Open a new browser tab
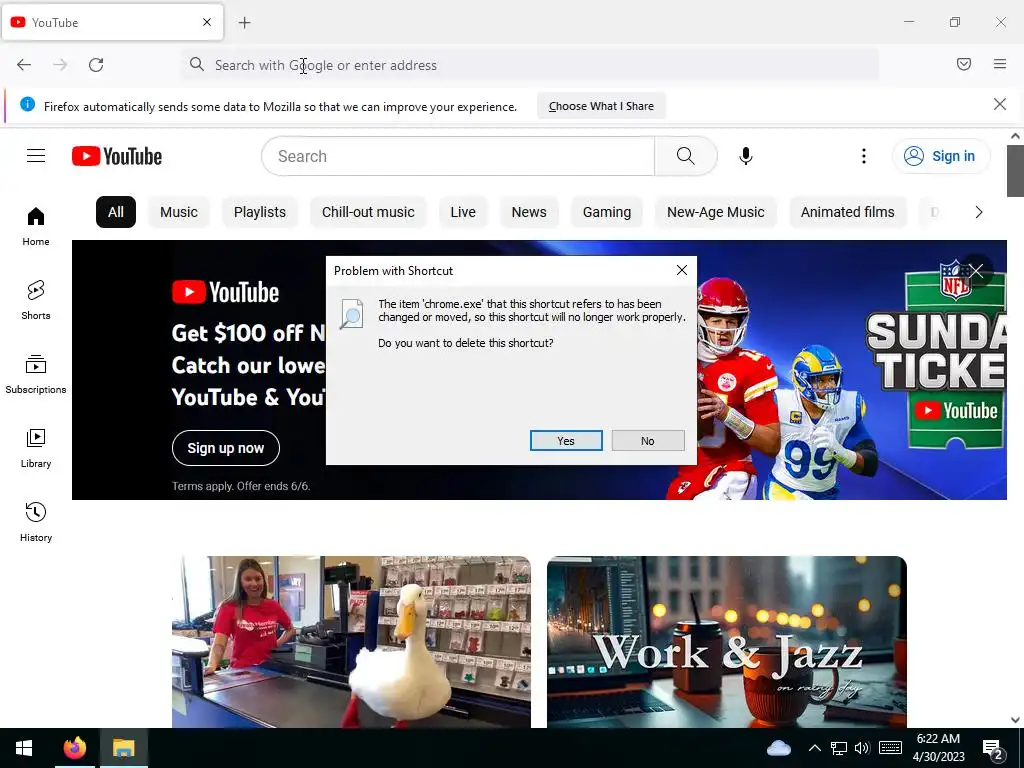 pos(244,23)
